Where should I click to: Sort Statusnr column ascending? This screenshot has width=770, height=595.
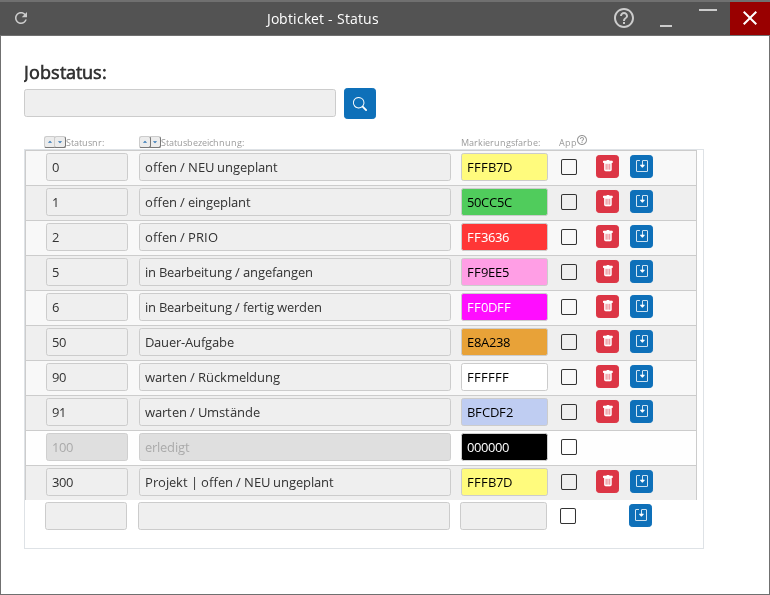tap(50, 142)
